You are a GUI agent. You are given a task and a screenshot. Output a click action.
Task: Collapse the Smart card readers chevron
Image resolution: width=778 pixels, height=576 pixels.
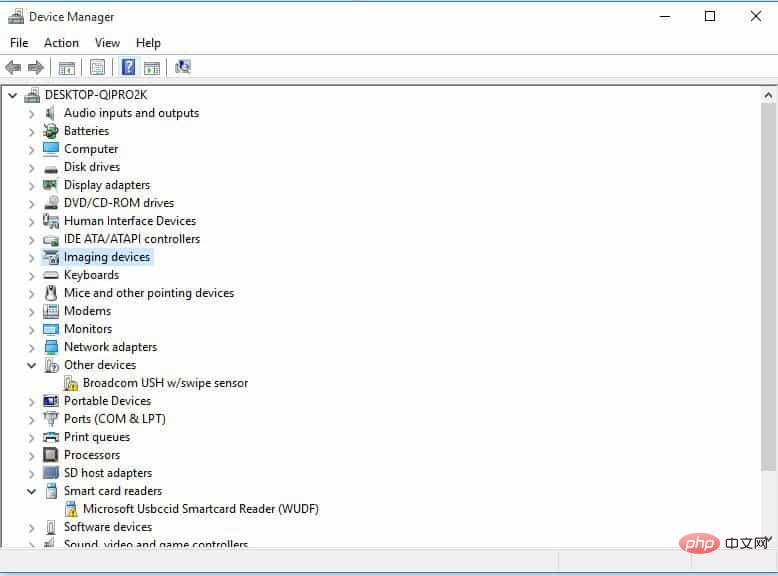32,491
